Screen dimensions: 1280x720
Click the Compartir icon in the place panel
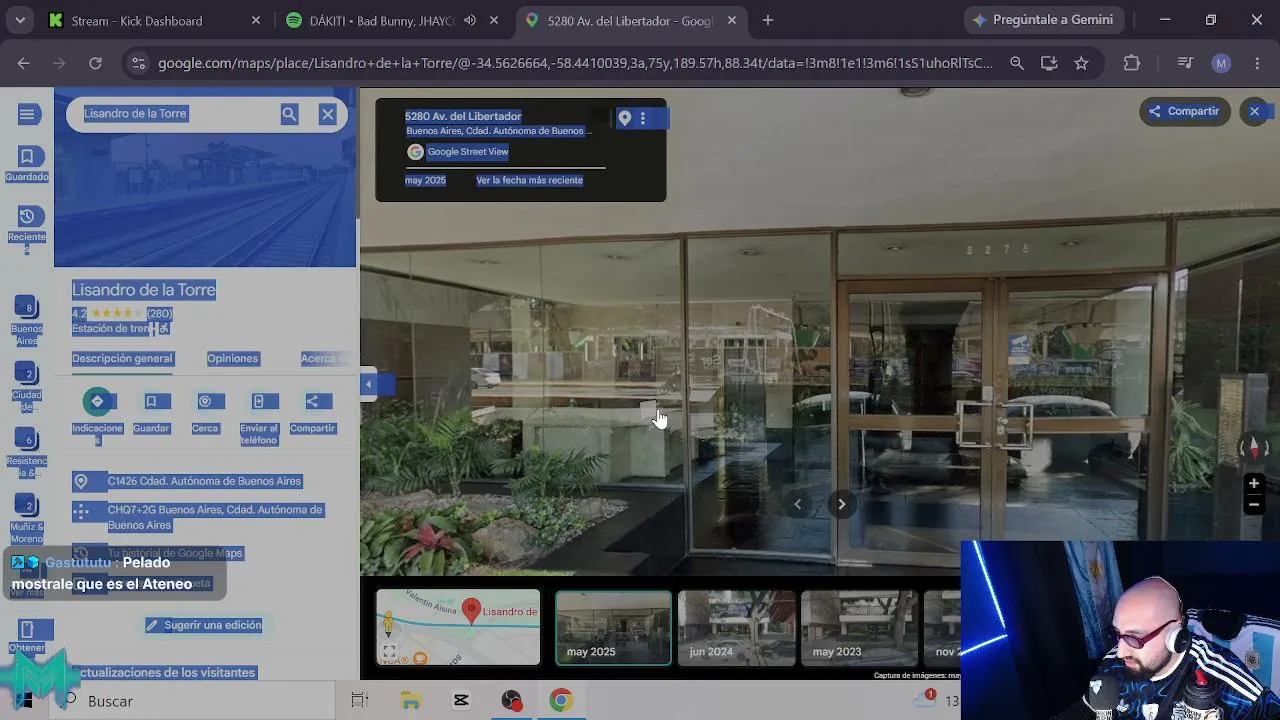pos(312,401)
